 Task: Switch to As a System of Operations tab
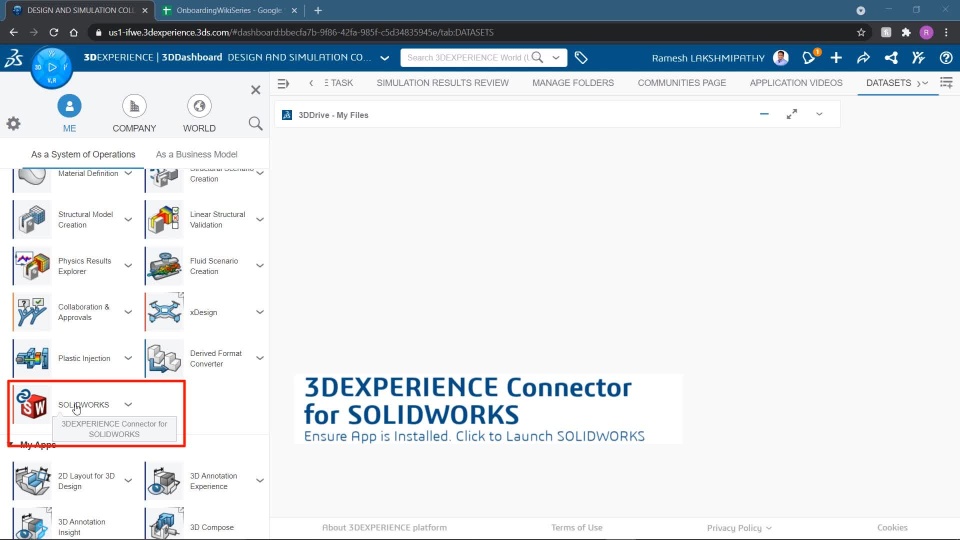pyautogui.click(x=83, y=154)
